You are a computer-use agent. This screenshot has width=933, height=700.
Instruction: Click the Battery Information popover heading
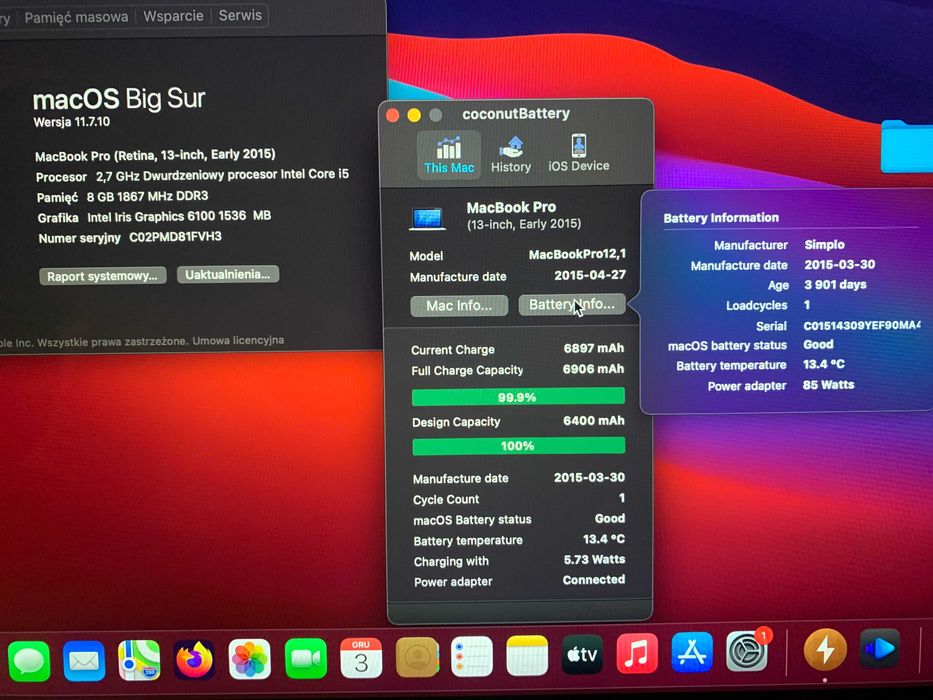coord(721,217)
